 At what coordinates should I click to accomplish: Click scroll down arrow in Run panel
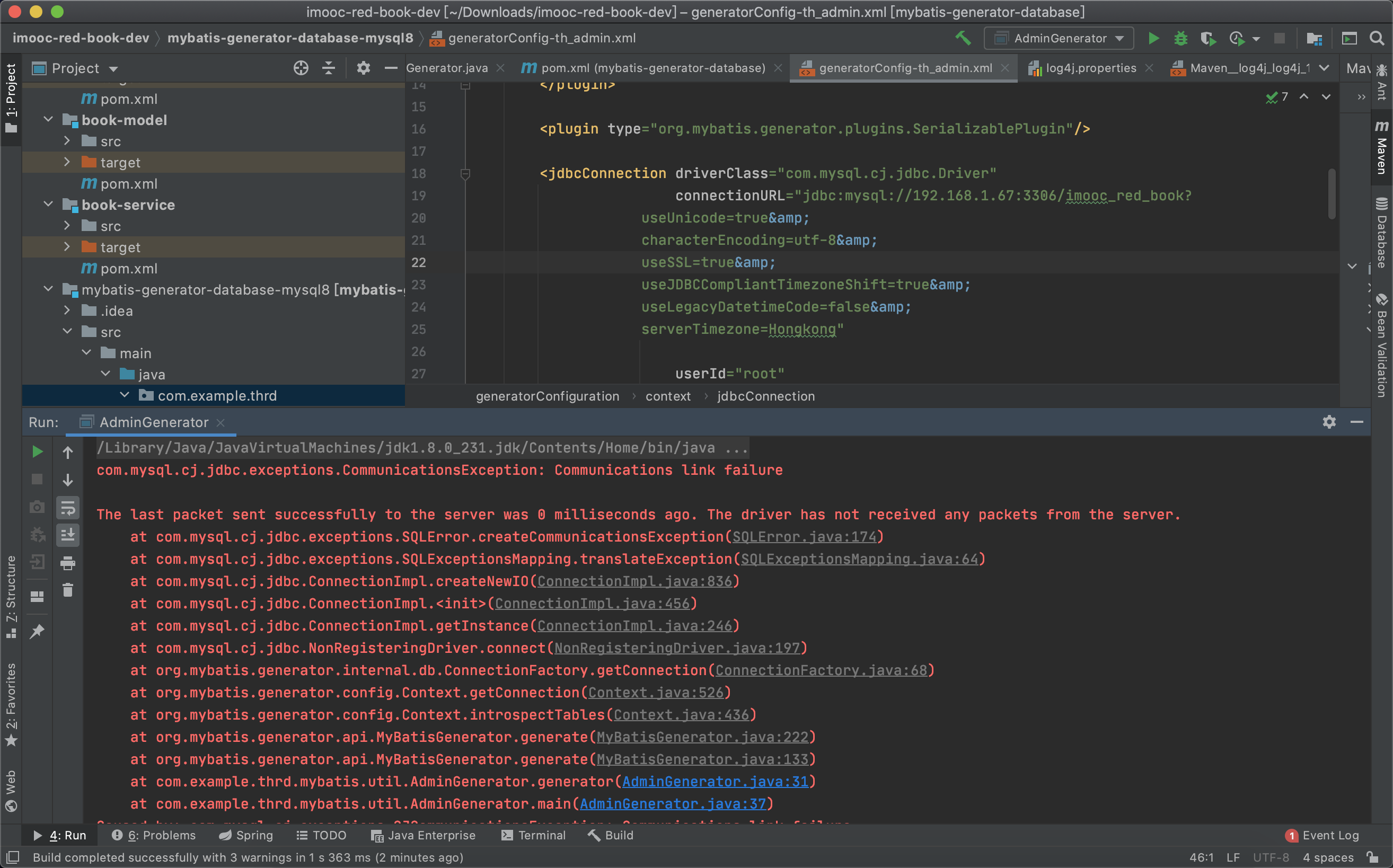(x=68, y=480)
